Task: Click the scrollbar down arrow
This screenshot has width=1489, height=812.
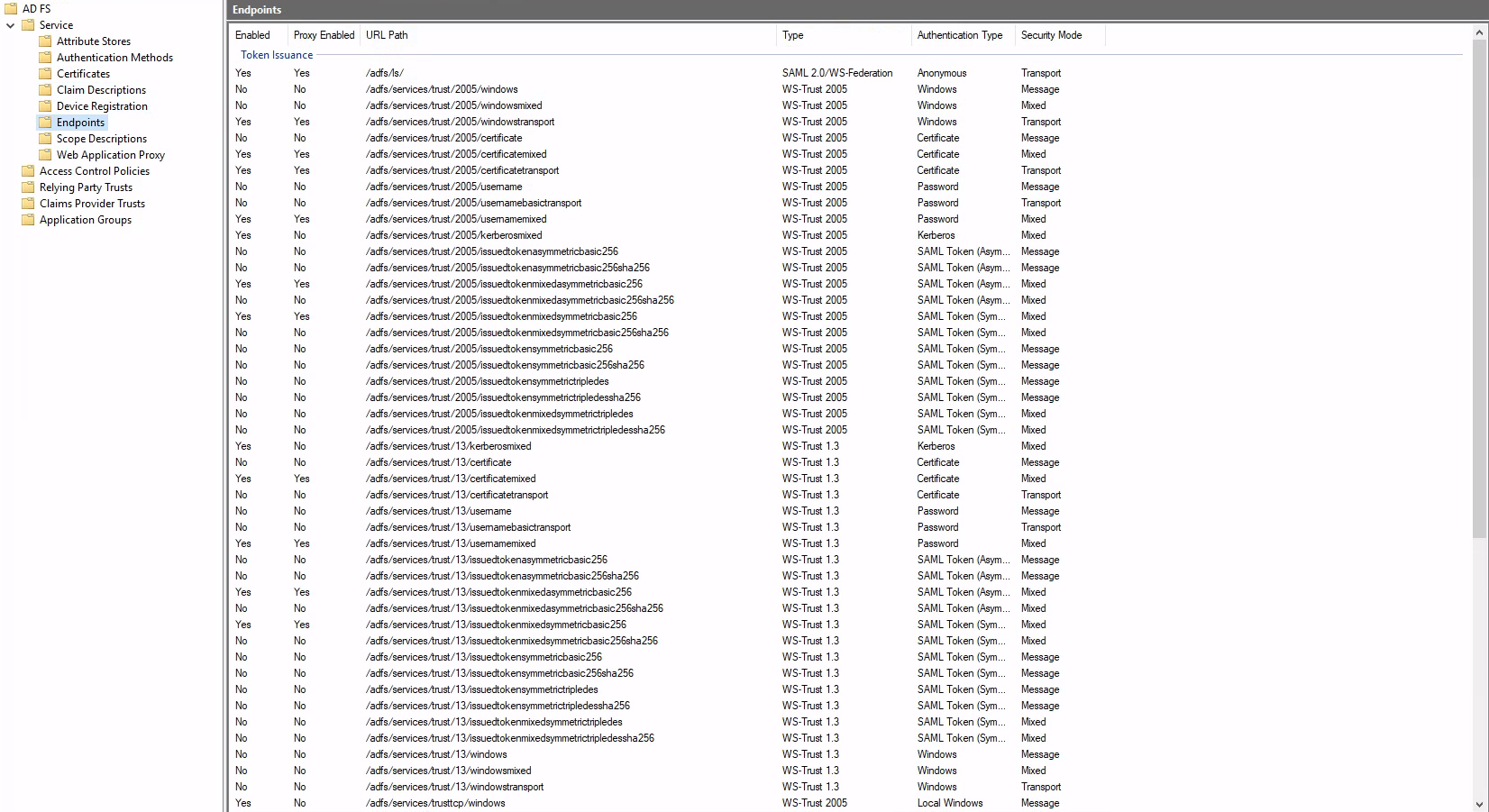Action: coord(1479,804)
